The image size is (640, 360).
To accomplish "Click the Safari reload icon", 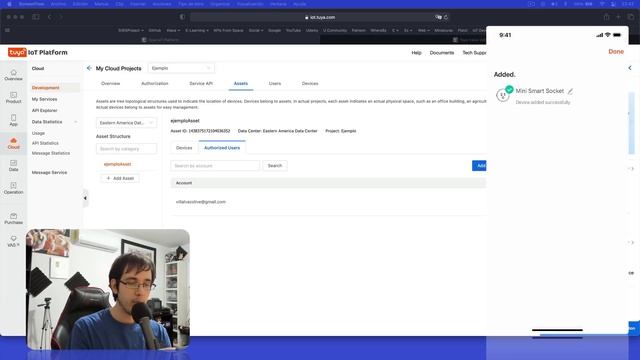I will point(446,17).
